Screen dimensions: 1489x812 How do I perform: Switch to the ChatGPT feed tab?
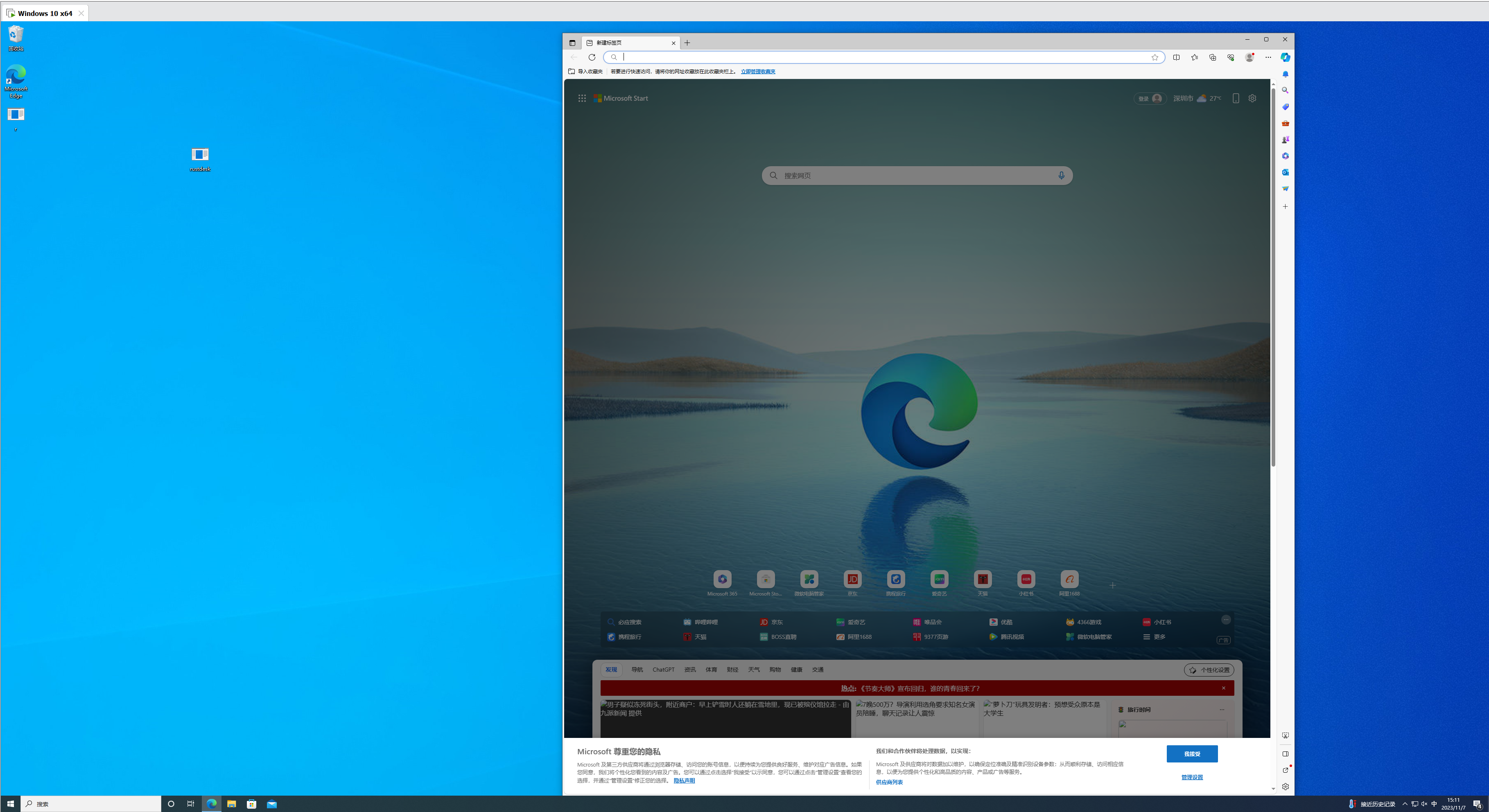tap(663, 670)
